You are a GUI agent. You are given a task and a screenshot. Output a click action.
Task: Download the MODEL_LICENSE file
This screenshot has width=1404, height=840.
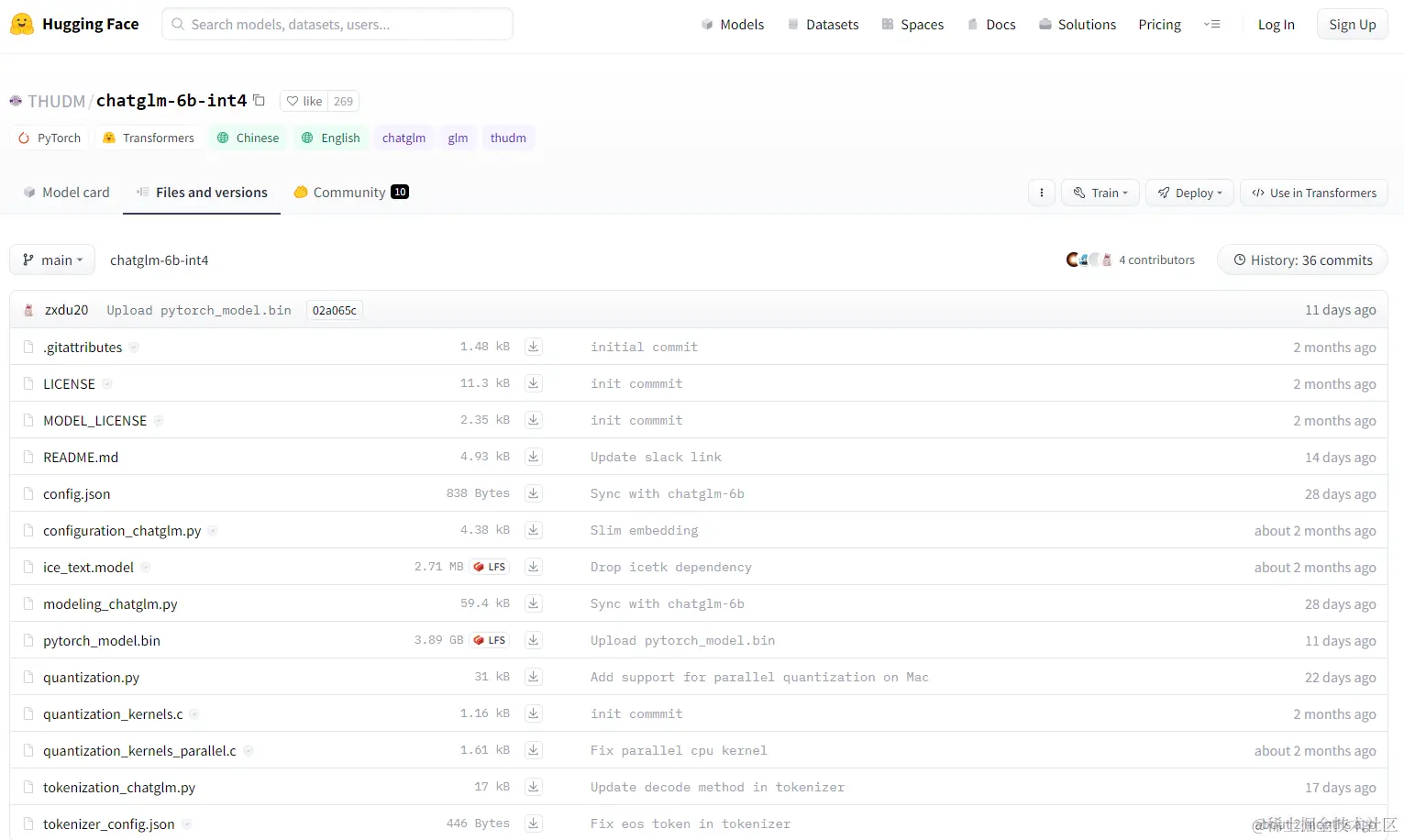pos(533,420)
